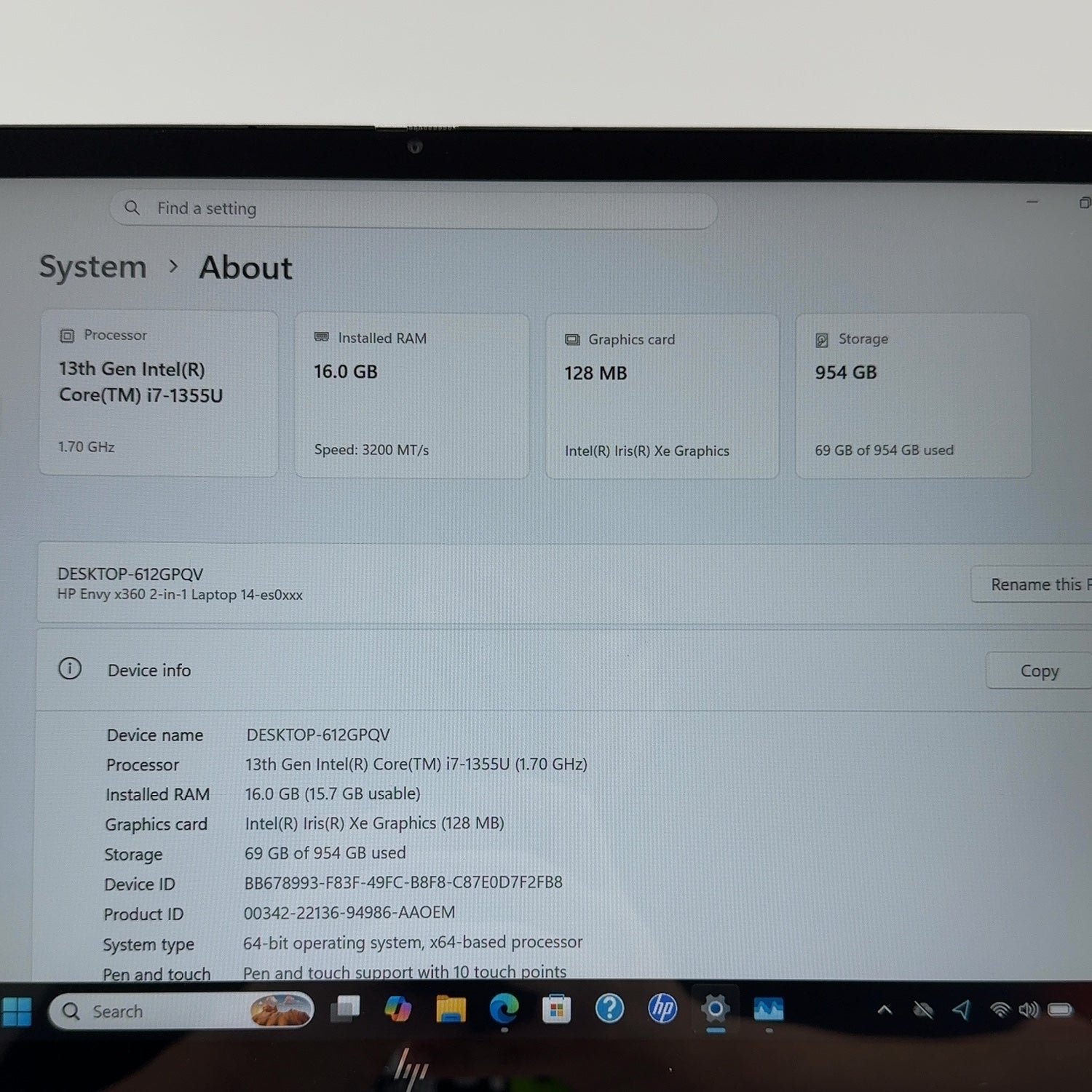Go back to System in breadcrumb

coord(92,267)
